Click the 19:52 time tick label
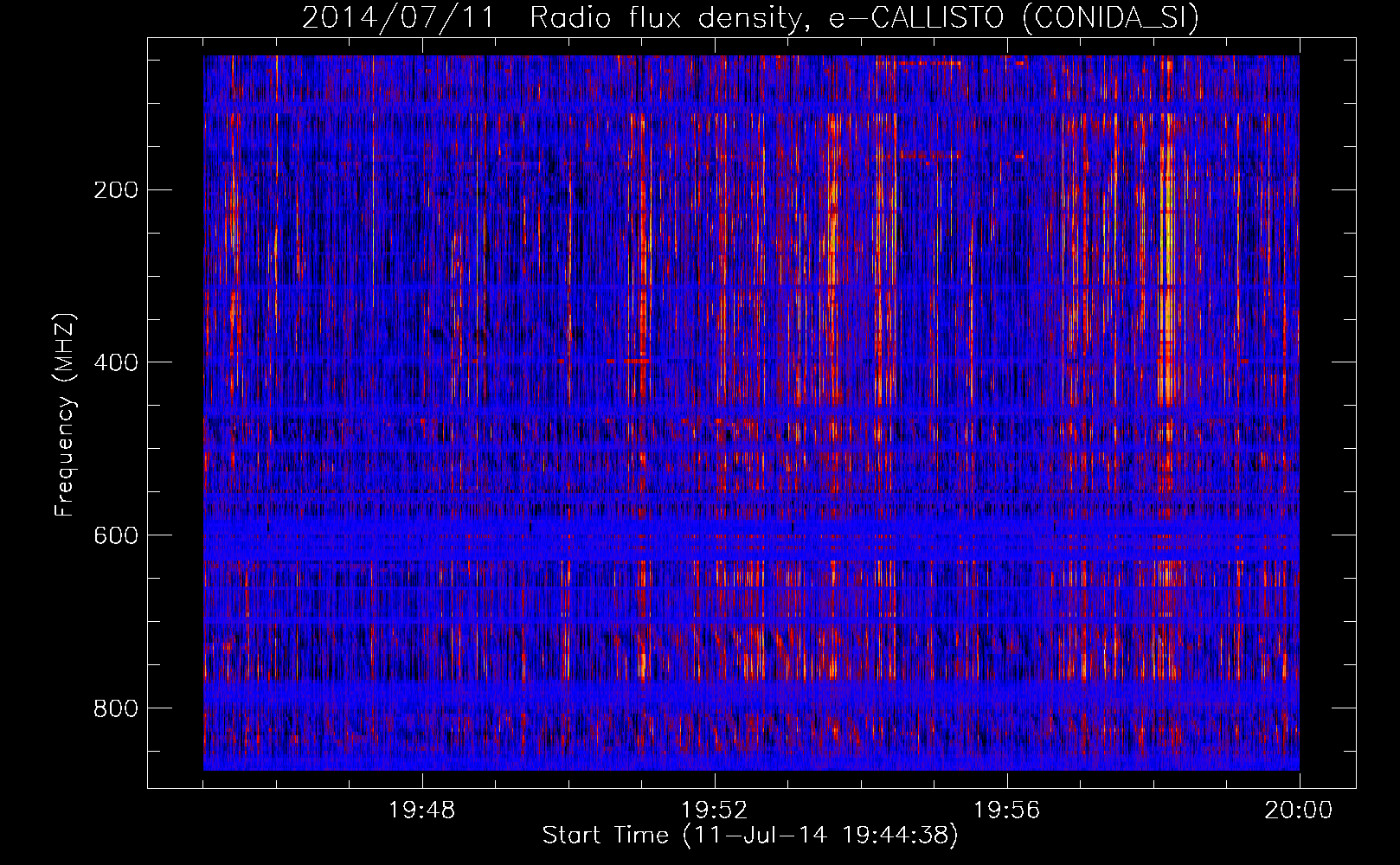 tap(714, 811)
